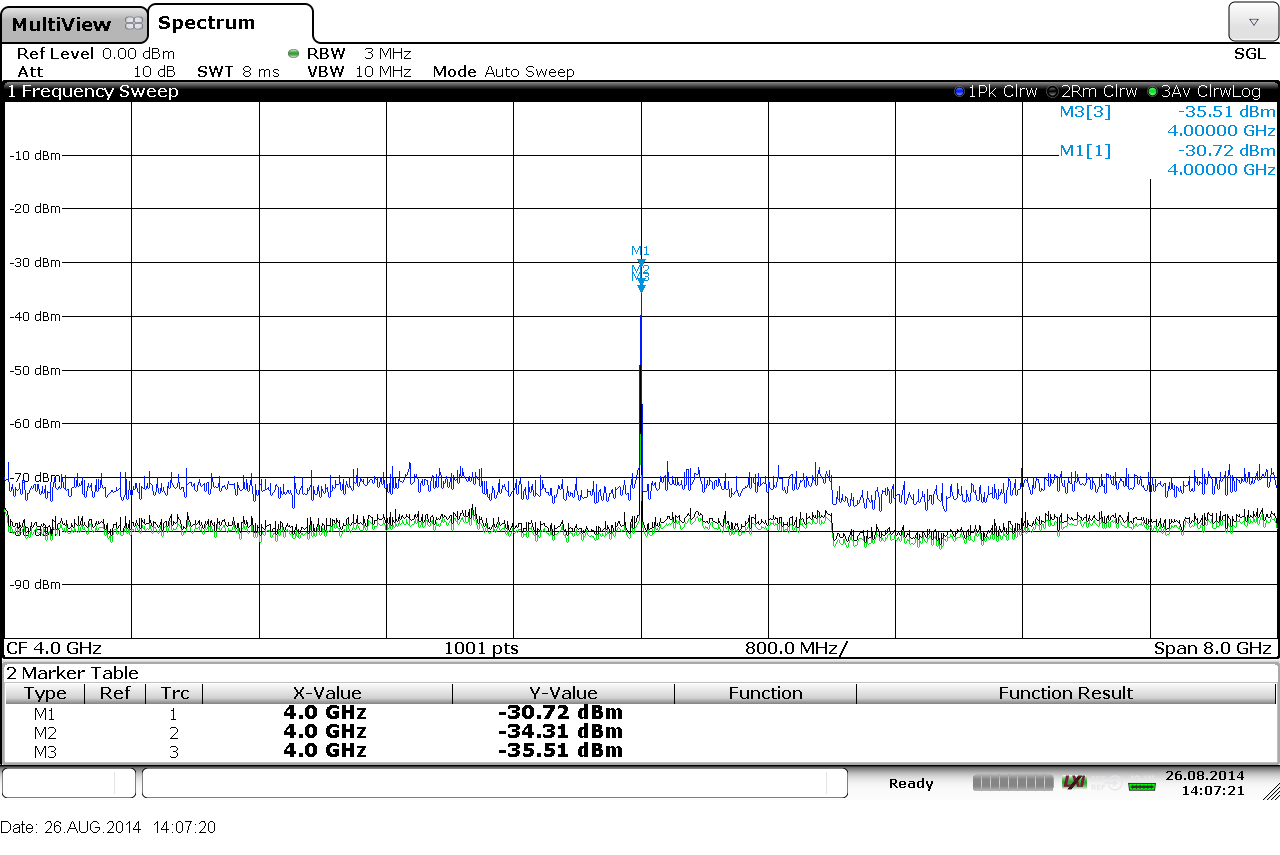Screen dimensions: 1280x855
Task: Click the sweep progress bar in status bar
Action: coord(1013,783)
